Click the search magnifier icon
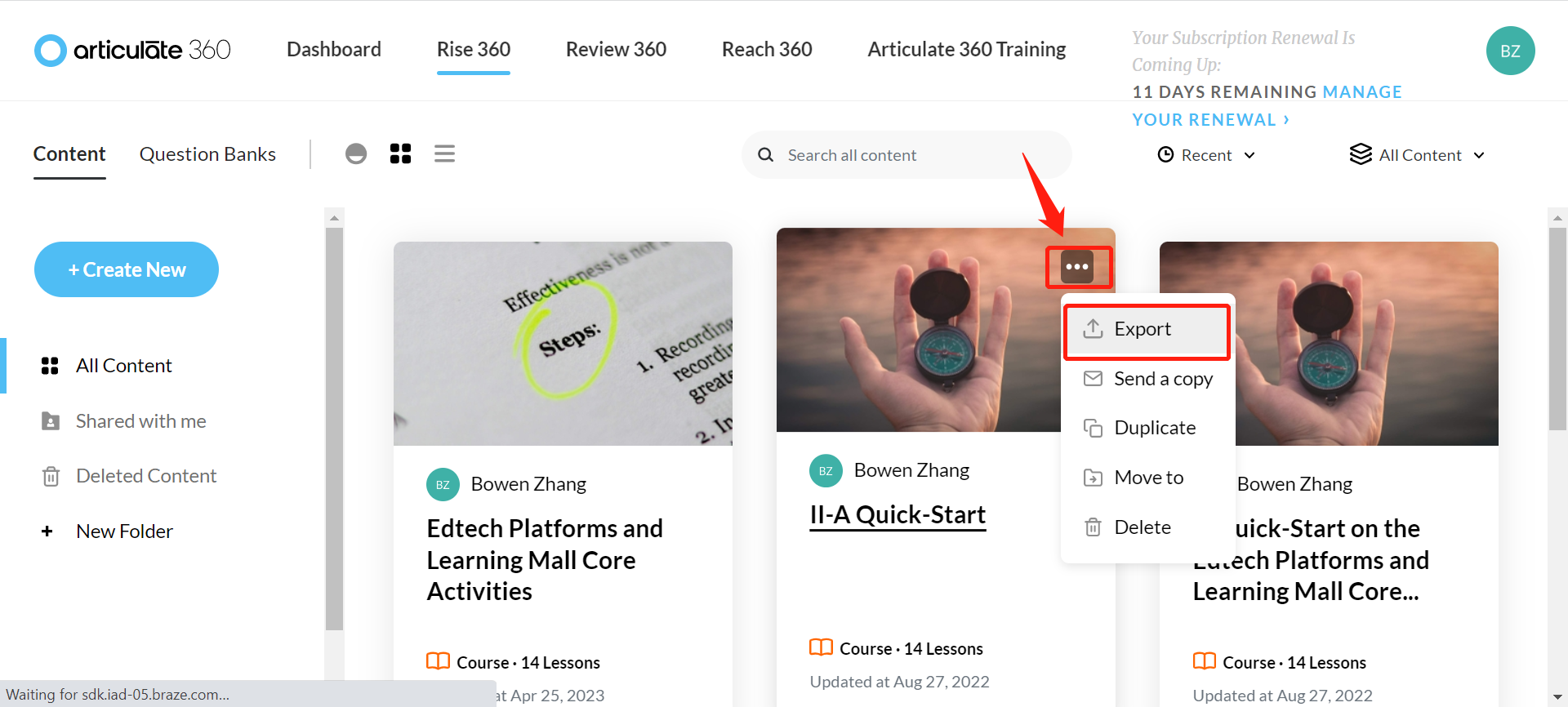1568x707 pixels. 765,155
